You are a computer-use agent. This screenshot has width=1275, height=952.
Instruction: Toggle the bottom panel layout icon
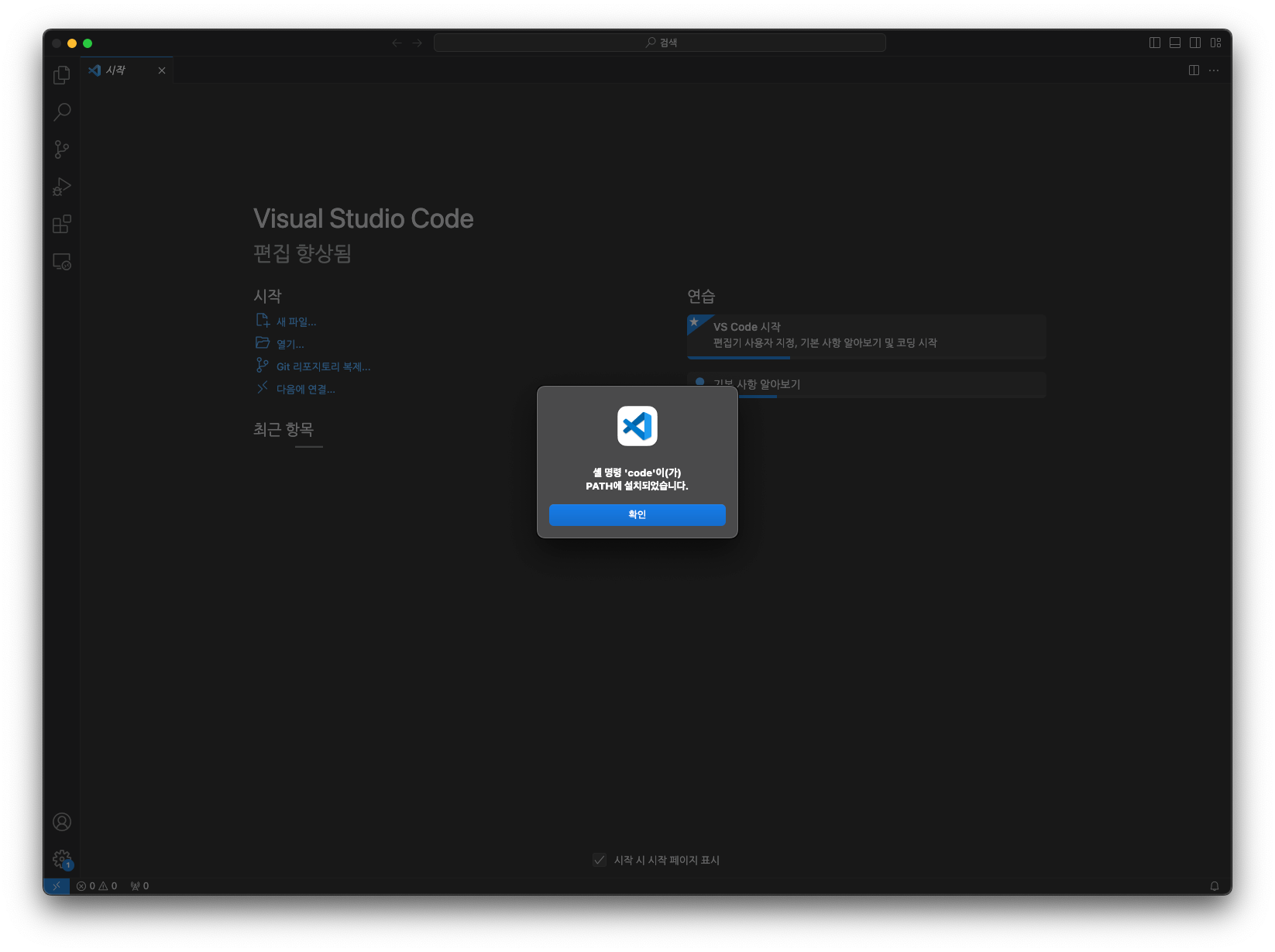[1175, 43]
